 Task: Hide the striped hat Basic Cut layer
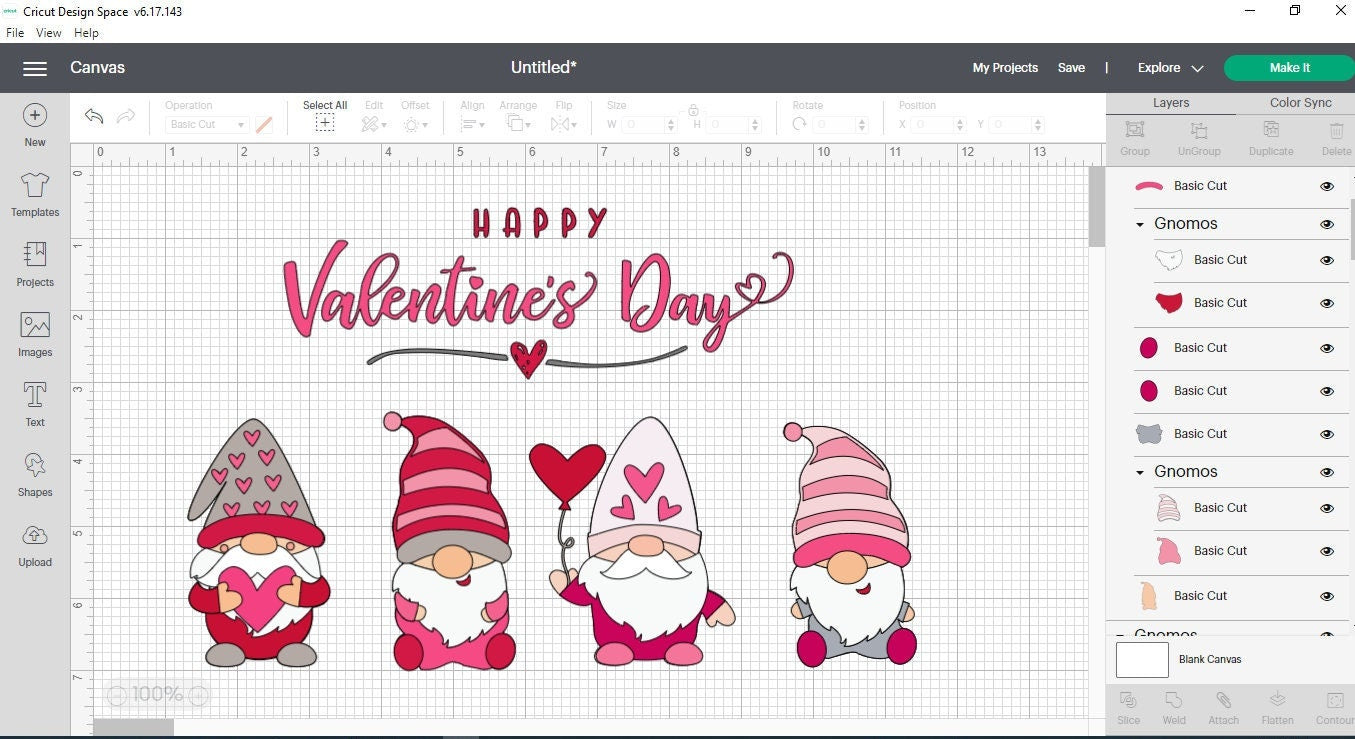coord(1327,508)
